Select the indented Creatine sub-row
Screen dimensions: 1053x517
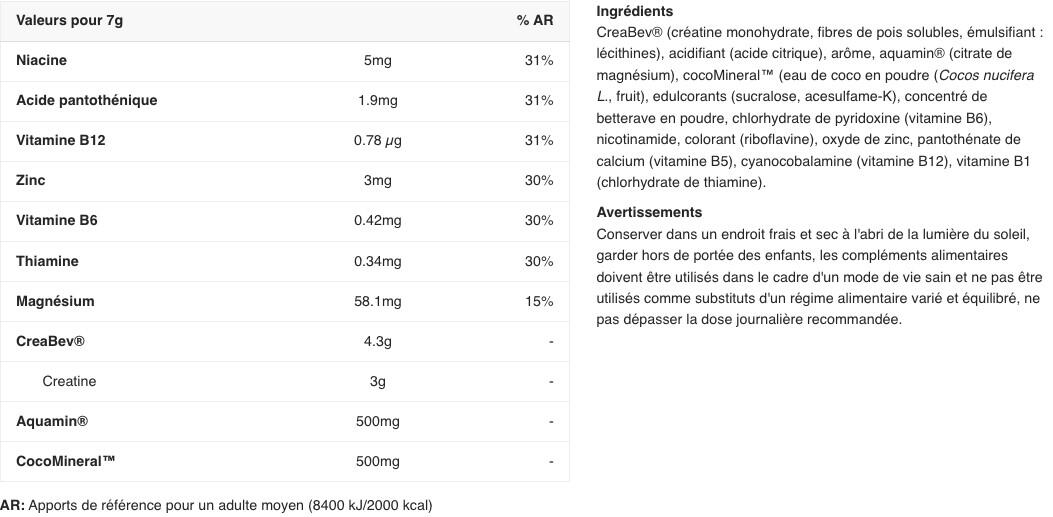coord(69,381)
